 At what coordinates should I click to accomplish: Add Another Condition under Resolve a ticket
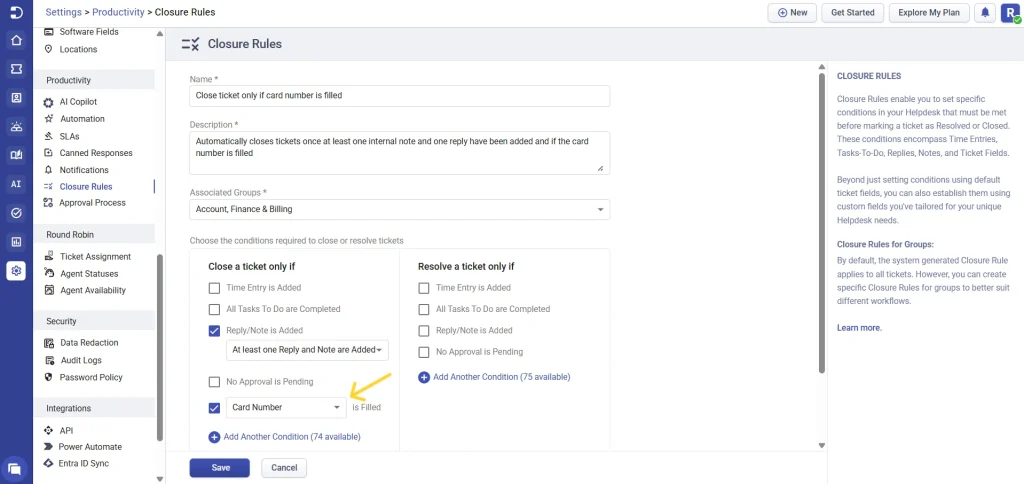point(494,378)
